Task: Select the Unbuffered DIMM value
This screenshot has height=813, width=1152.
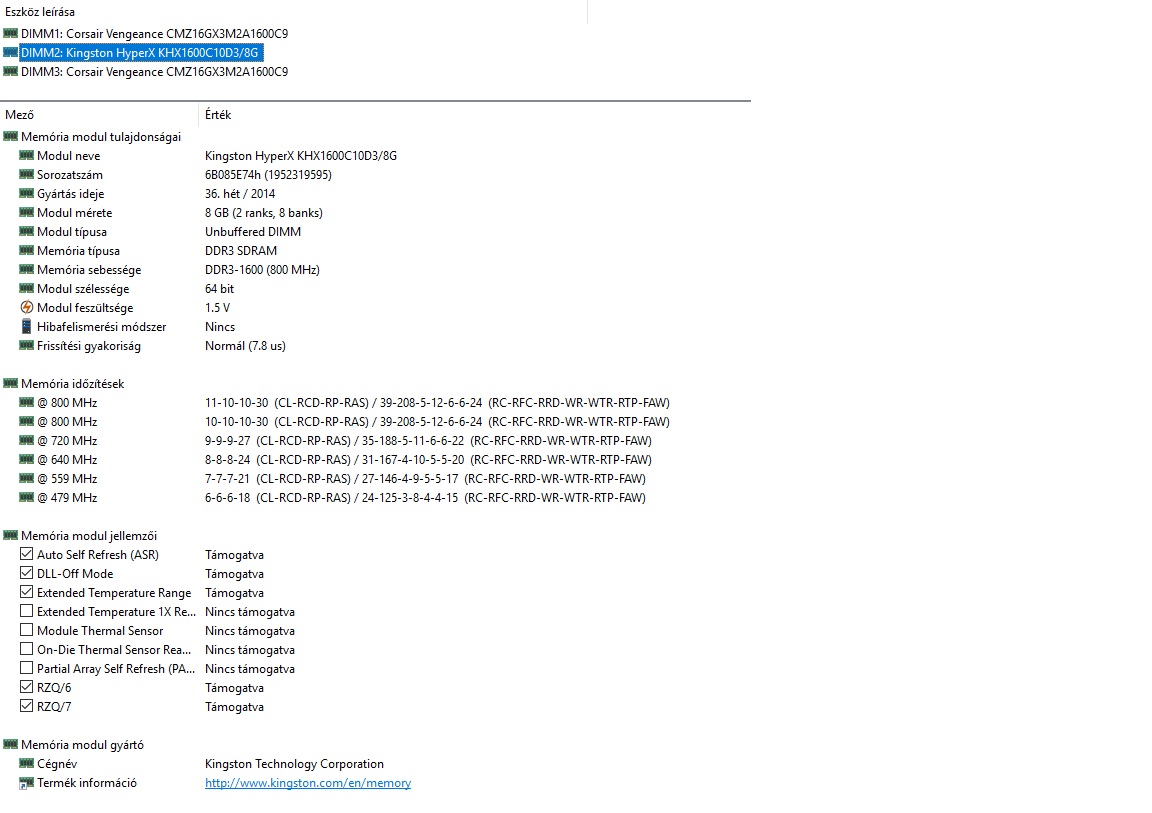Action: pos(253,232)
